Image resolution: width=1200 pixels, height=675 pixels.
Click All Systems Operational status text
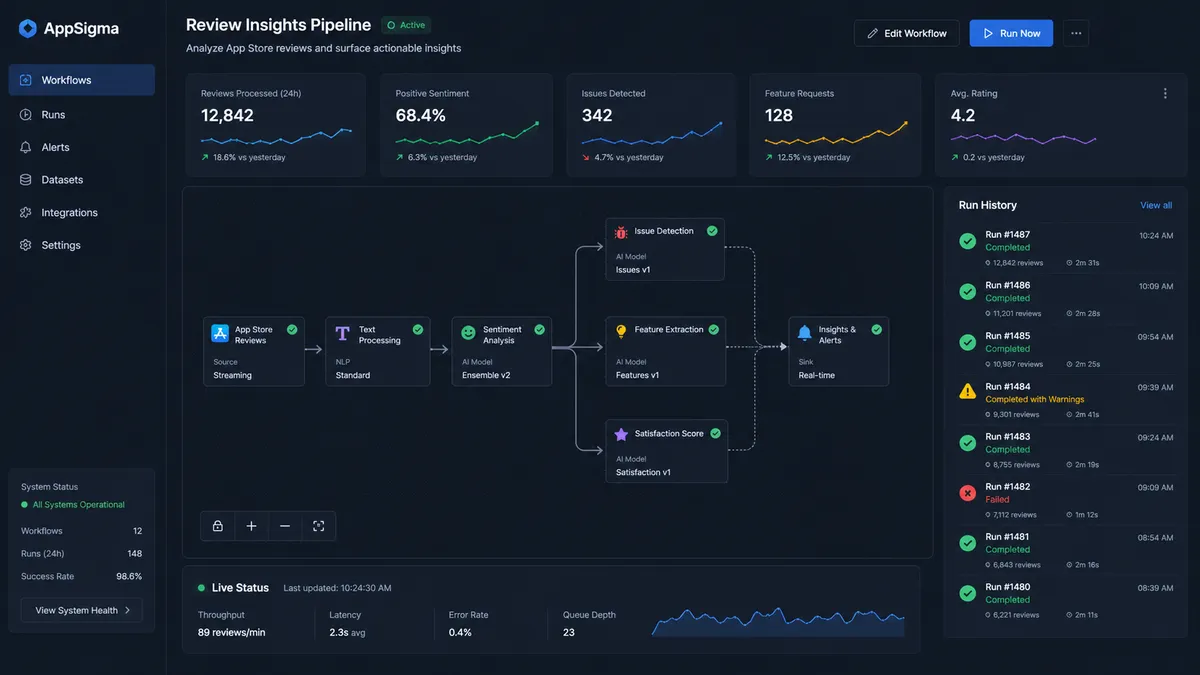click(79, 505)
